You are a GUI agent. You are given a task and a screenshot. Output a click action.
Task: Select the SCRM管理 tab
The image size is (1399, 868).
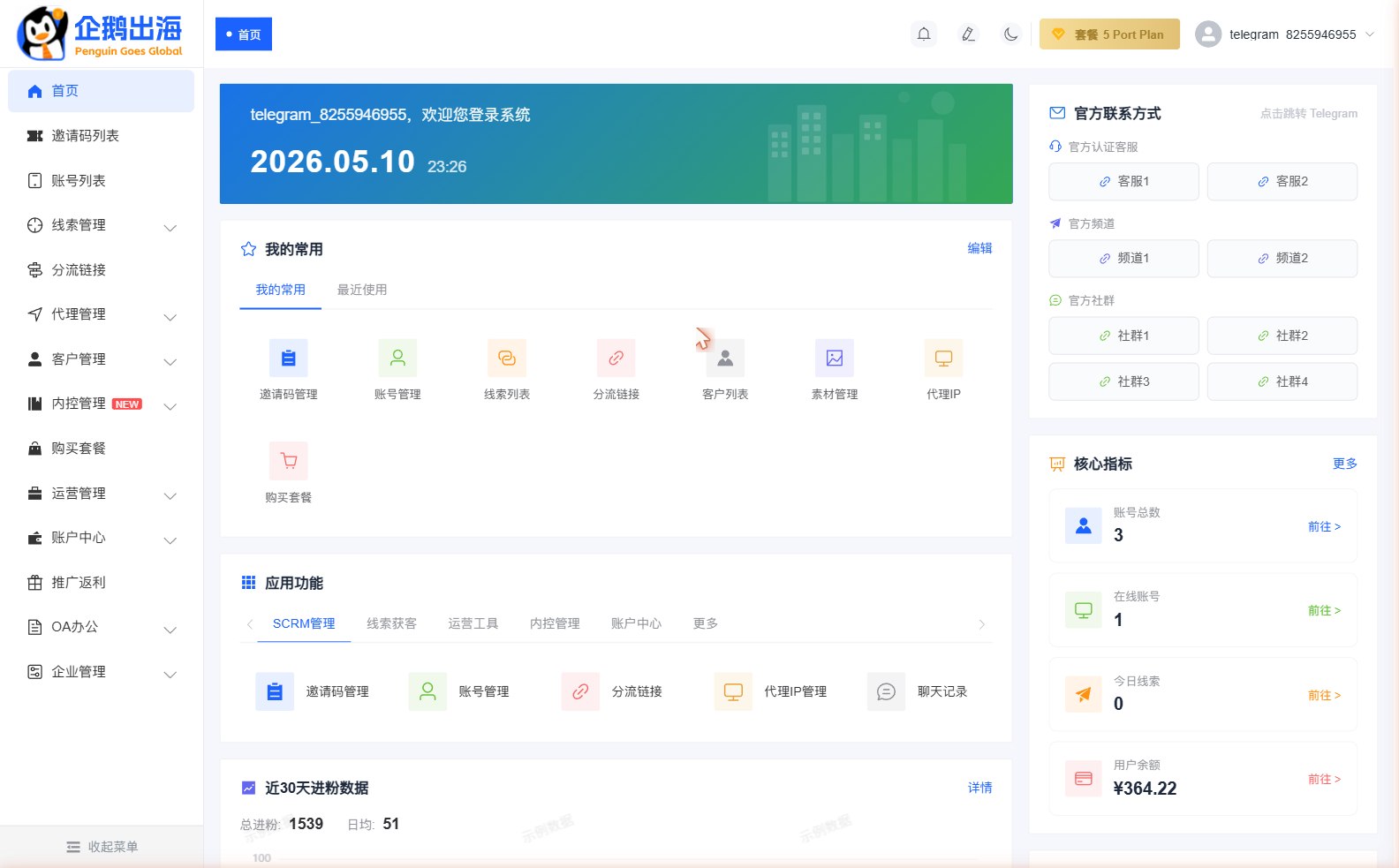point(304,623)
